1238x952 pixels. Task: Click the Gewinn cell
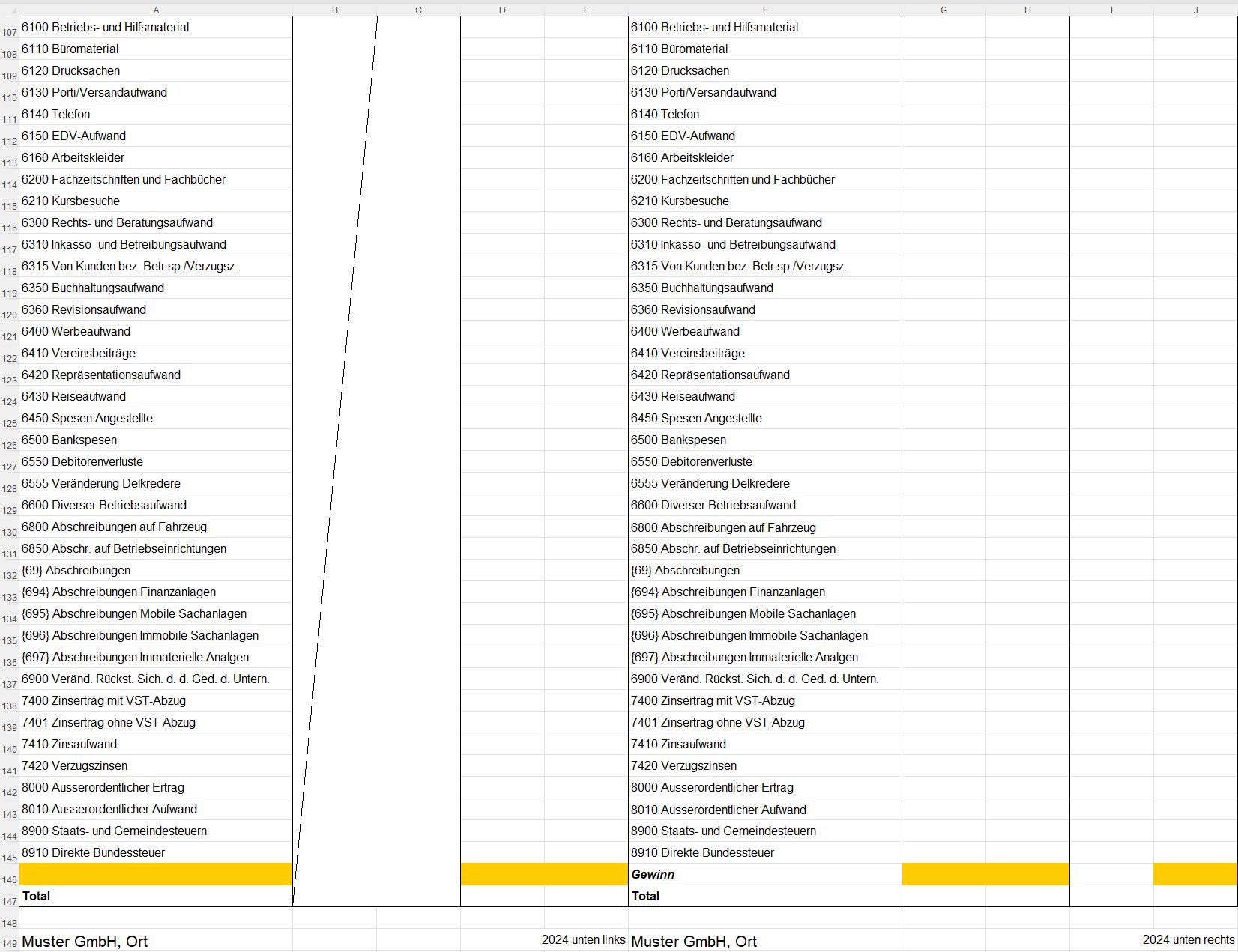tap(764, 874)
